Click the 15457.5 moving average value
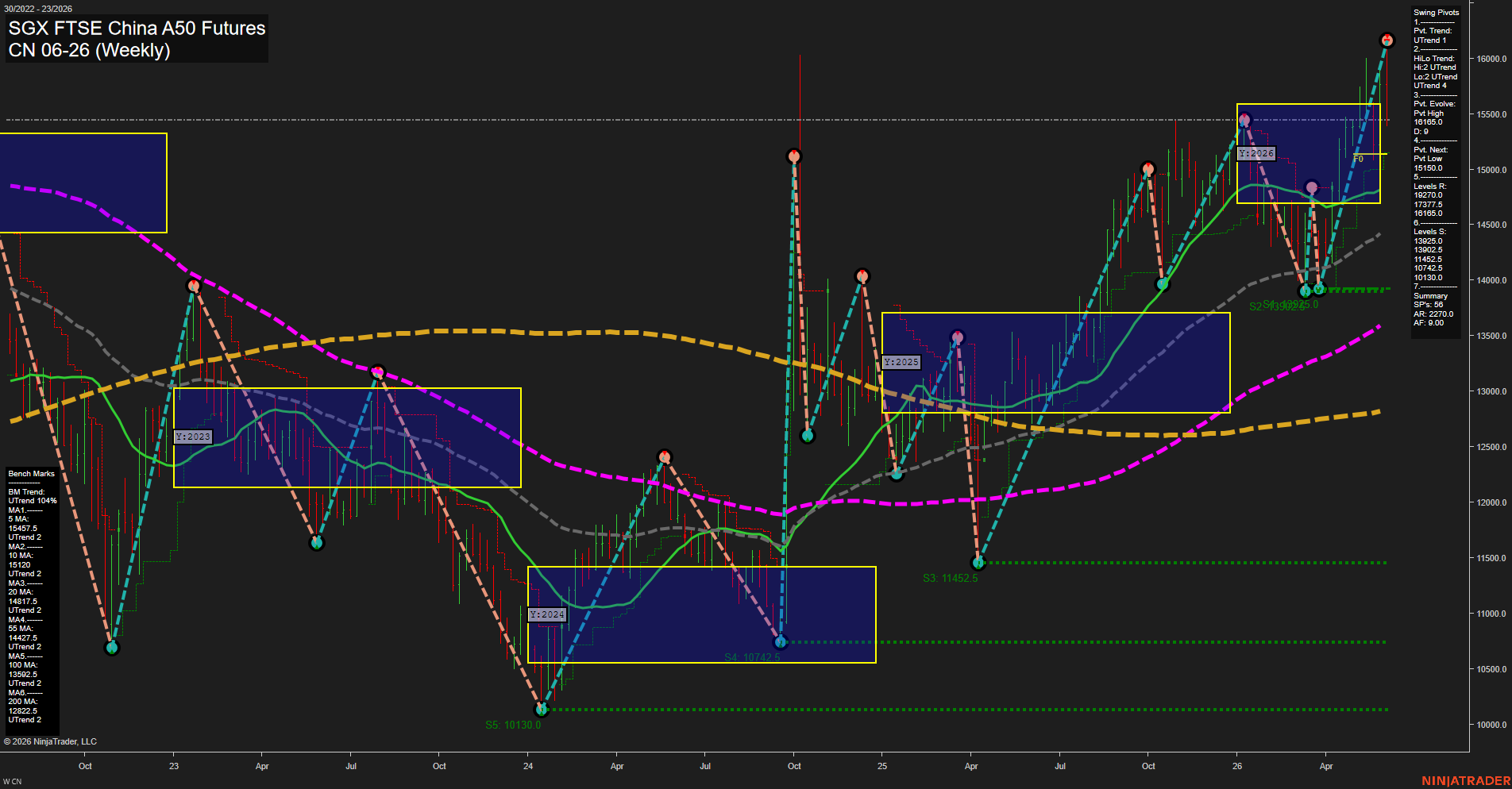 coord(23,529)
